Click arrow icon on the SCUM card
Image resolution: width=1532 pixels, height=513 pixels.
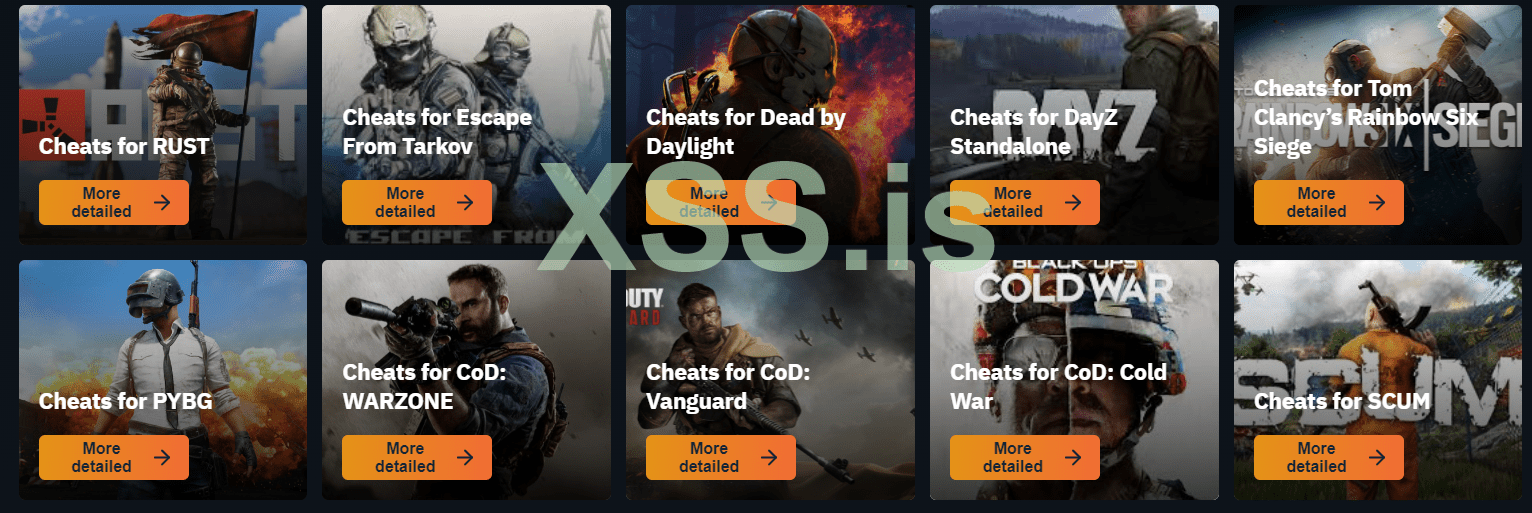[1377, 457]
